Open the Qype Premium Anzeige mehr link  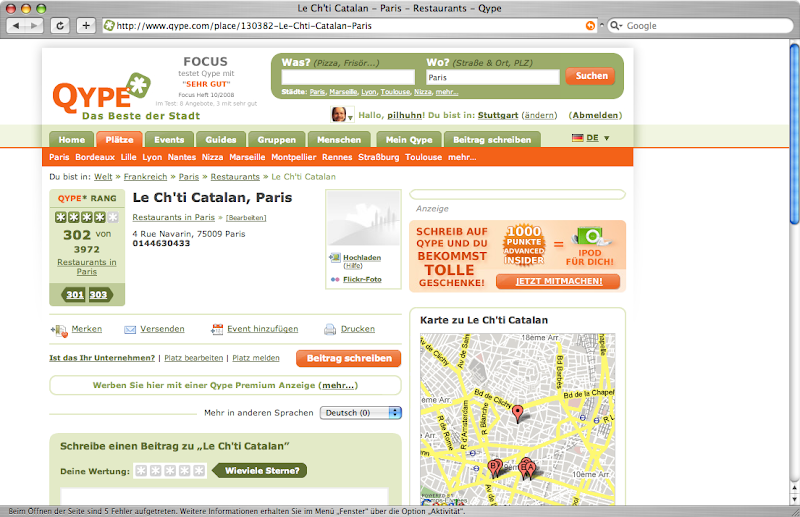coord(337,385)
